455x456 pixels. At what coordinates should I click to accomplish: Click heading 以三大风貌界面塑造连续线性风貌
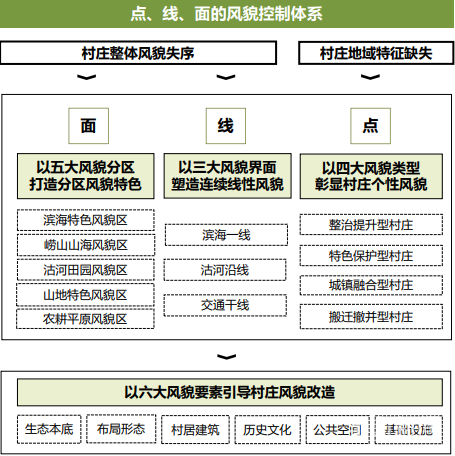(227, 176)
